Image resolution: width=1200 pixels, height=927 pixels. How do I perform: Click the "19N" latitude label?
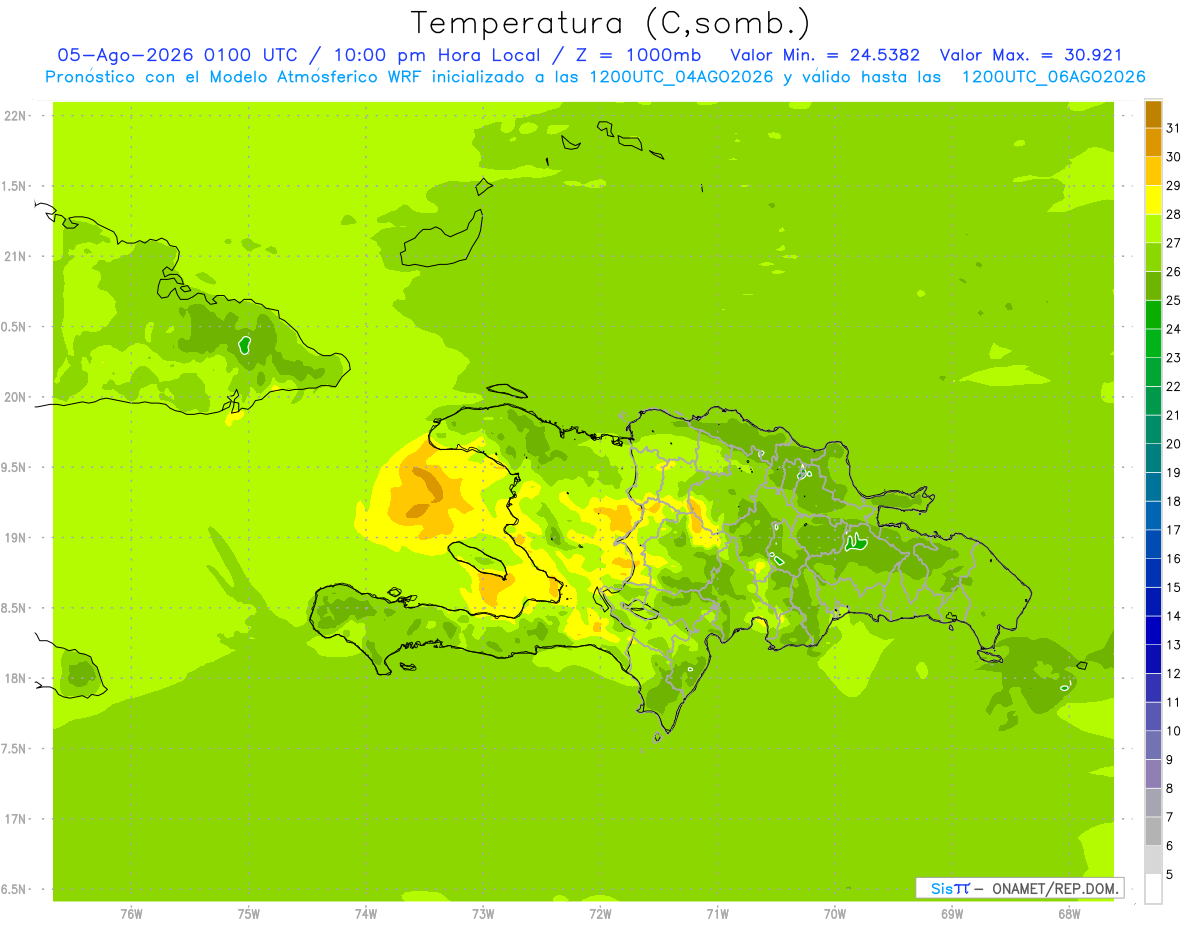16,537
